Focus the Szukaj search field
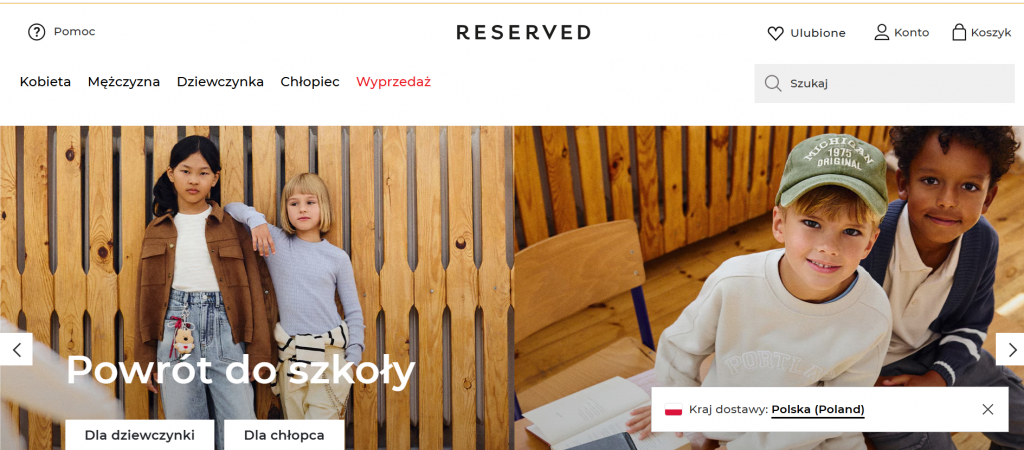Screen dimensions: 1024x450 (884, 84)
